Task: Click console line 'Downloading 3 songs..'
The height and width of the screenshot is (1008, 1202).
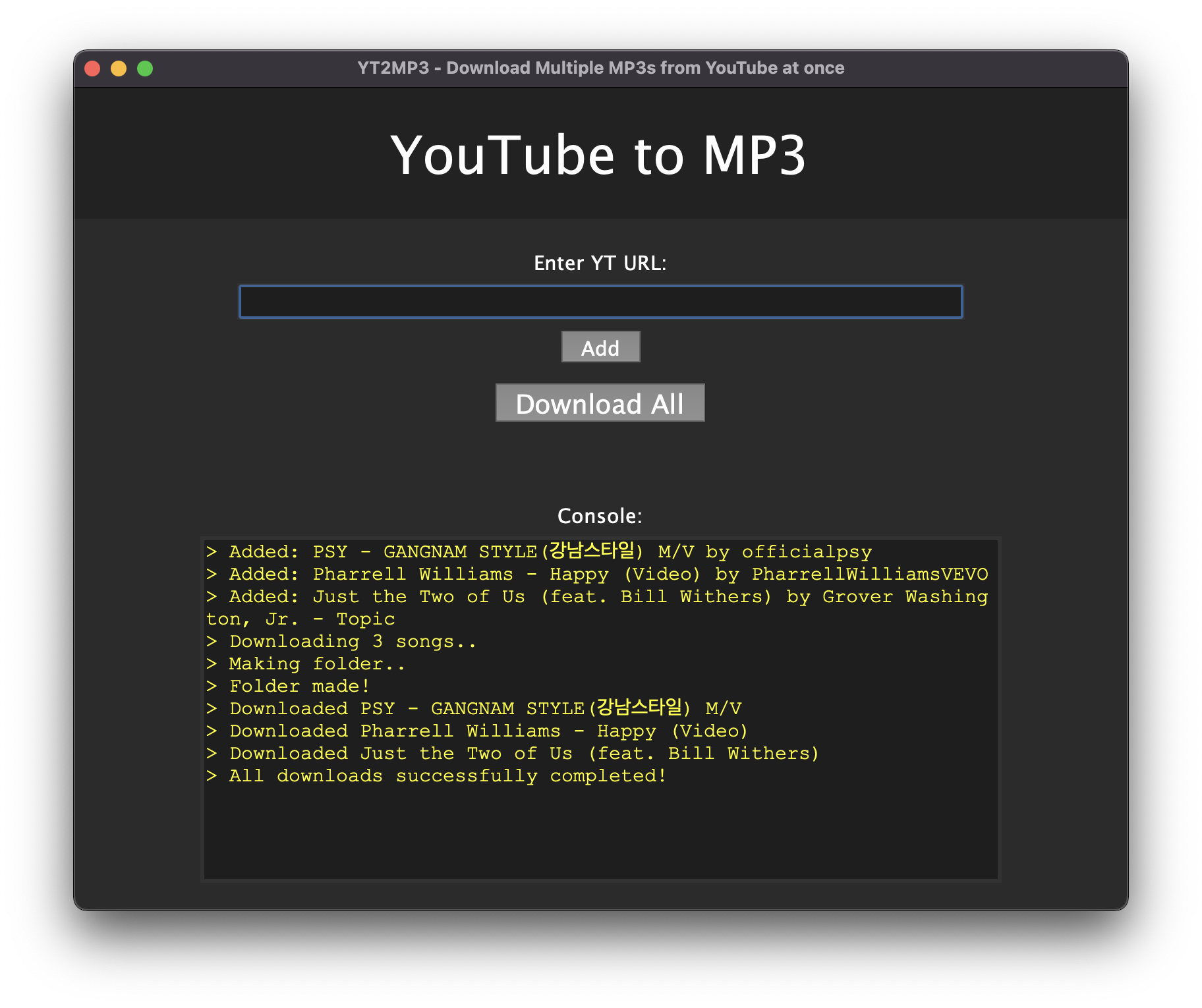Action: 341,641
